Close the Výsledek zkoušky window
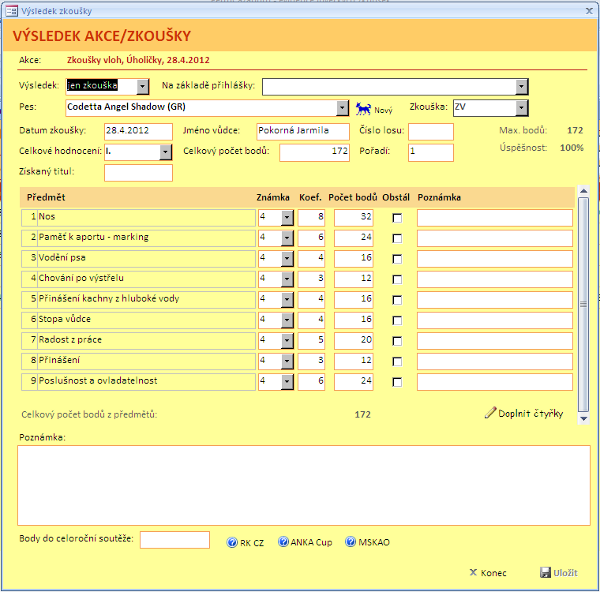Viewport: 600px width, 592px height. pos(589,11)
